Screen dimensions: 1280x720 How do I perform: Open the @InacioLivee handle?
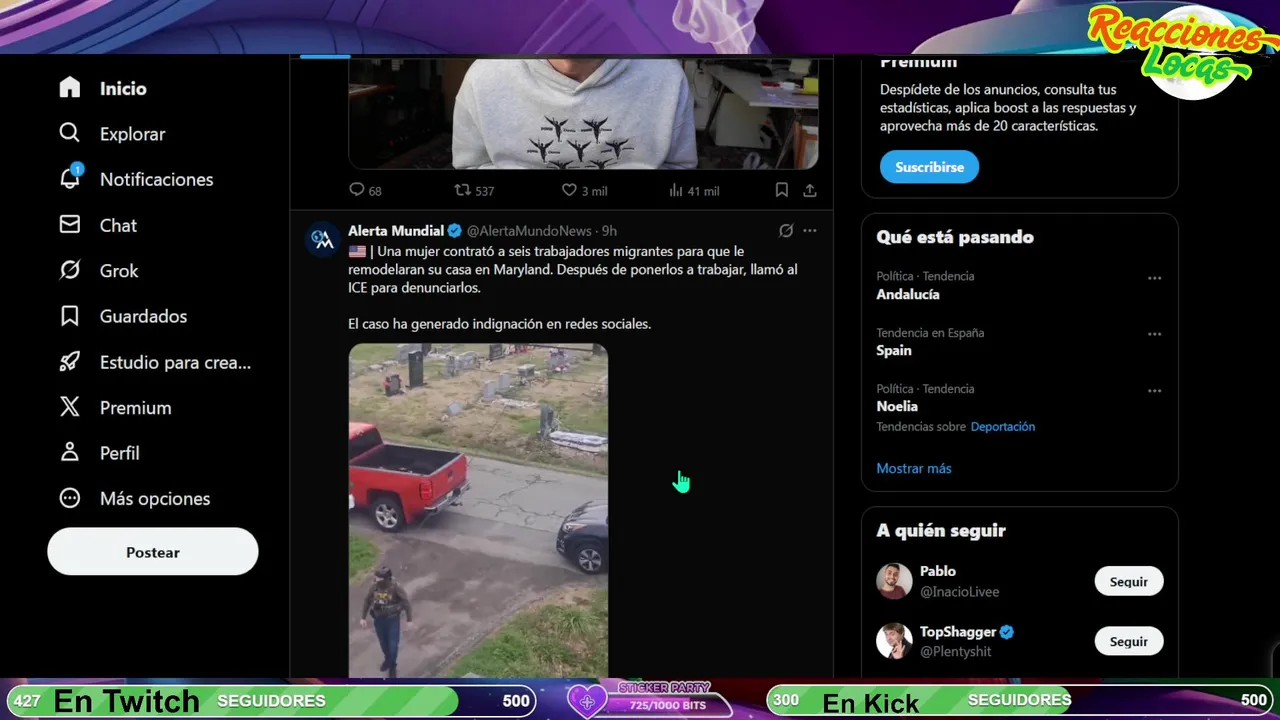click(959, 592)
